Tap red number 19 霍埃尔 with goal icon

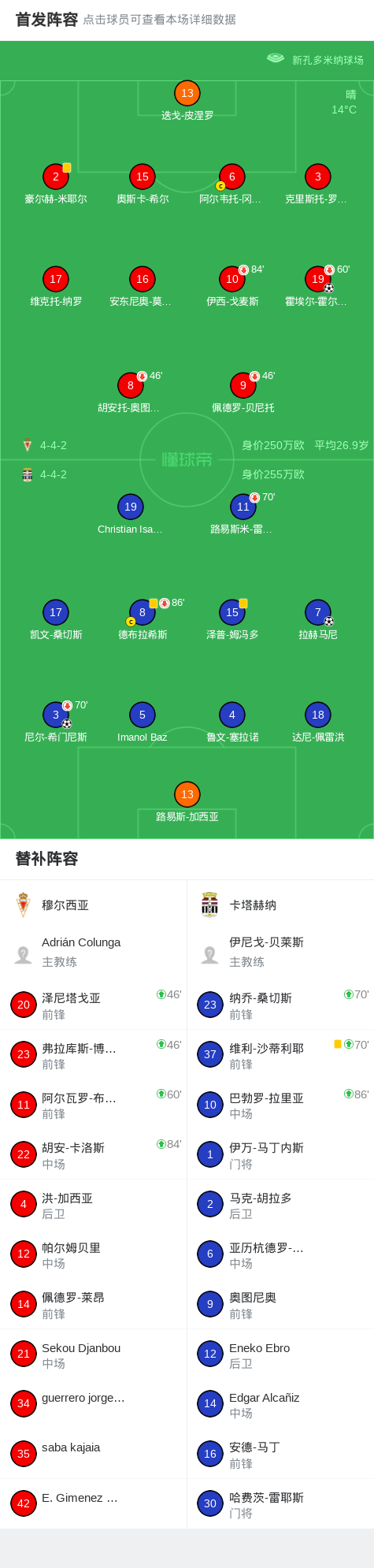317,279
